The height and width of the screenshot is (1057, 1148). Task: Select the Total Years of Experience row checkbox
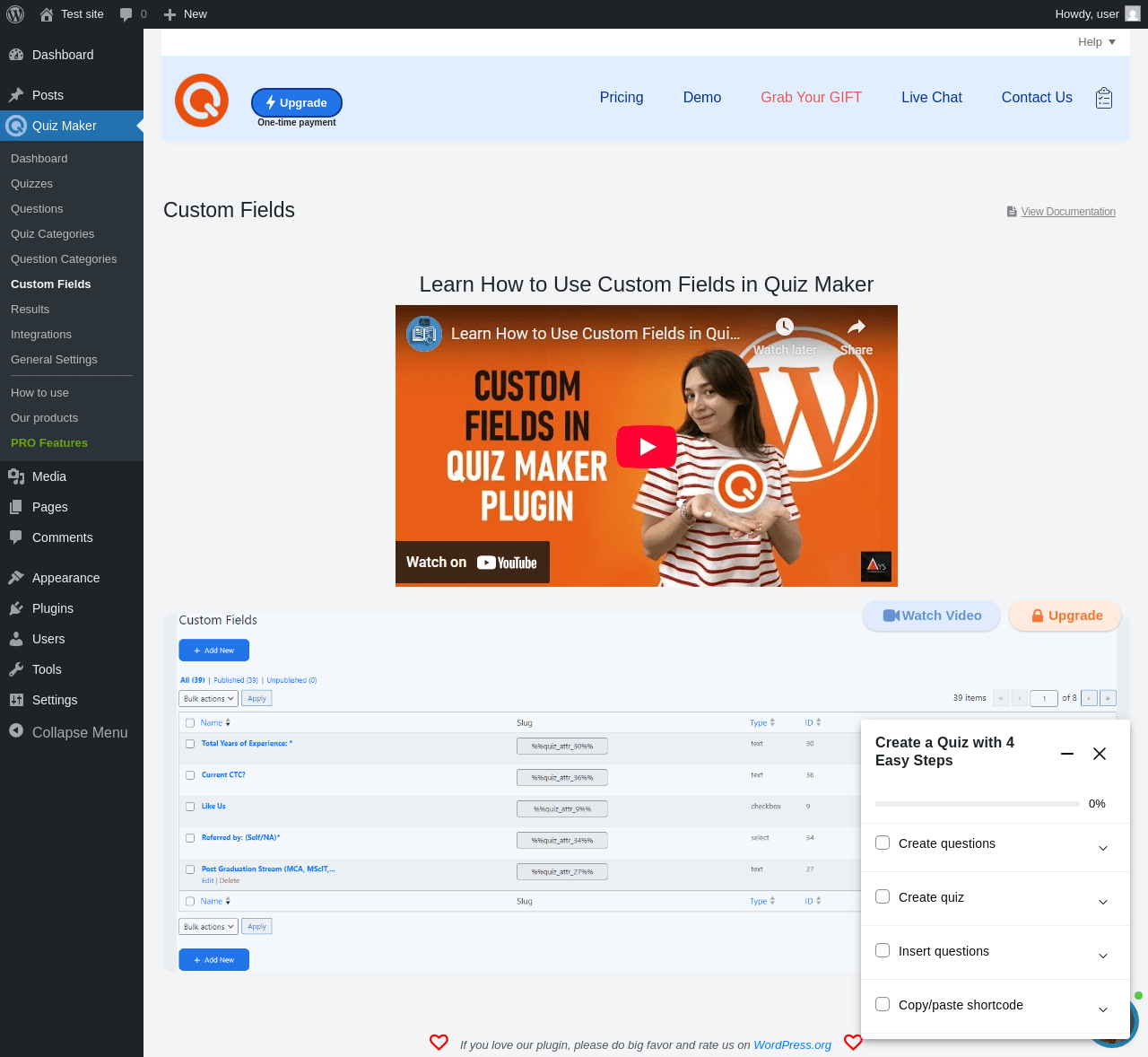(x=190, y=744)
